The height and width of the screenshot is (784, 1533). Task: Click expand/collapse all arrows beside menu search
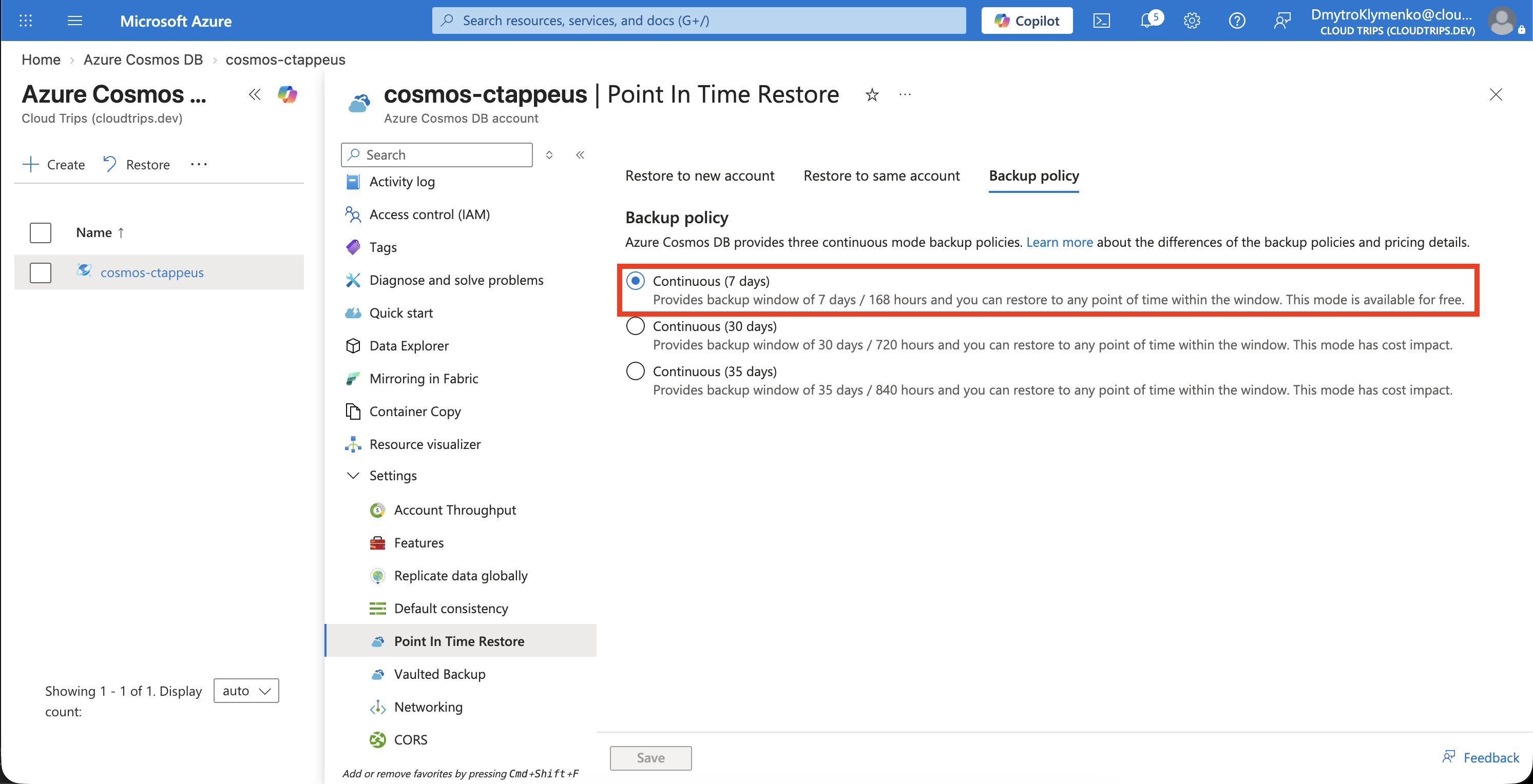pyautogui.click(x=549, y=154)
